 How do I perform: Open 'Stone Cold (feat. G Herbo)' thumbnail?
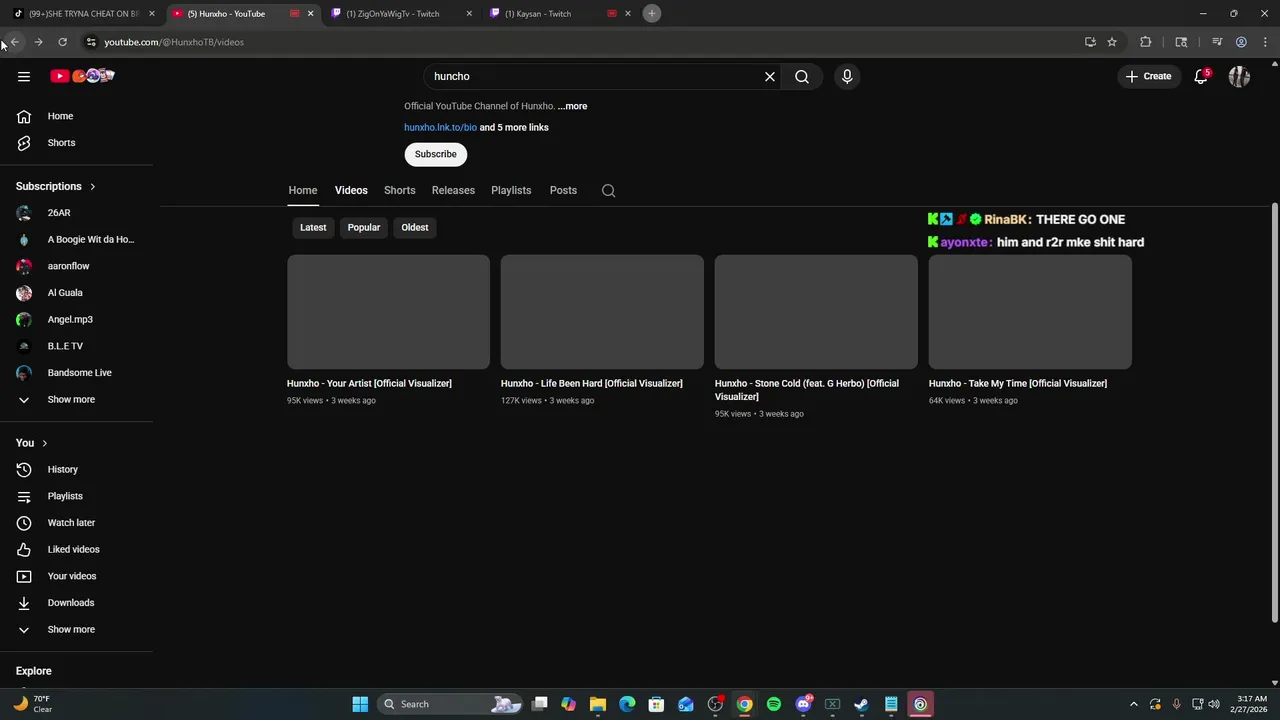(816, 312)
